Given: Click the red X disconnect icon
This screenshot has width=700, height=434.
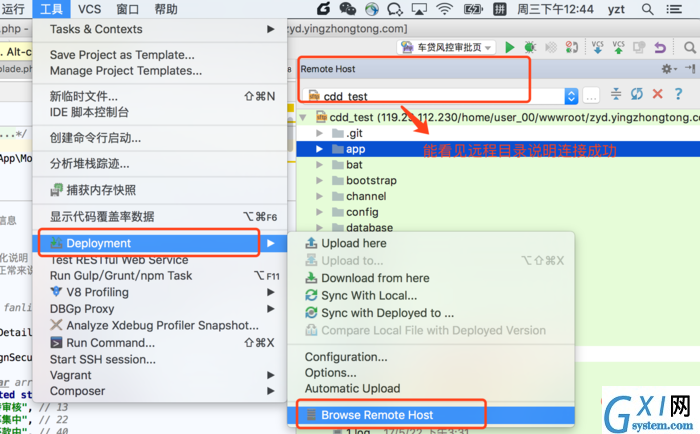Looking at the screenshot, I should click(657, 94).
